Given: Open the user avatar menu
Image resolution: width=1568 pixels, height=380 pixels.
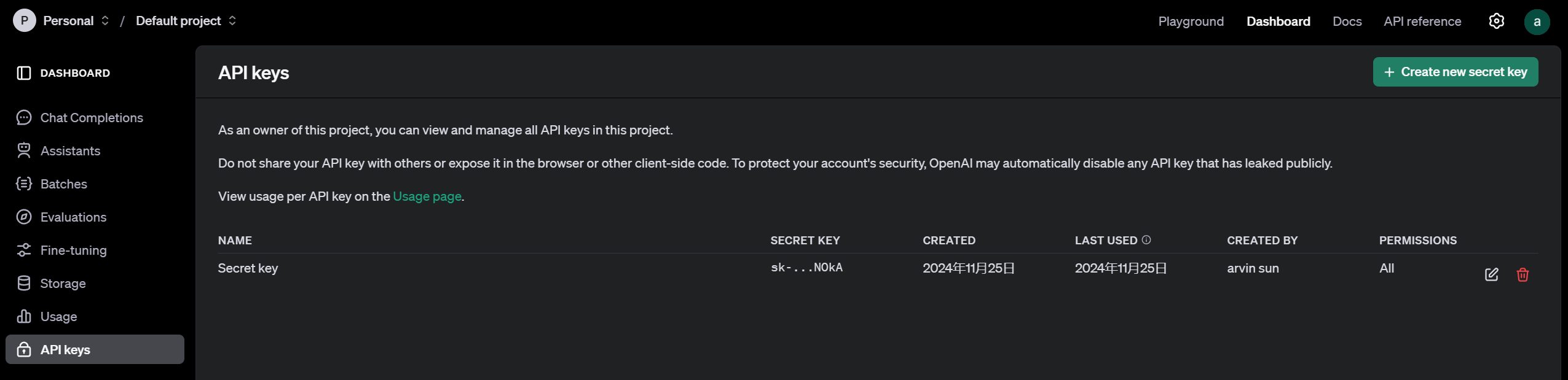Looking at the screenshot, I should click(1536, 22).
